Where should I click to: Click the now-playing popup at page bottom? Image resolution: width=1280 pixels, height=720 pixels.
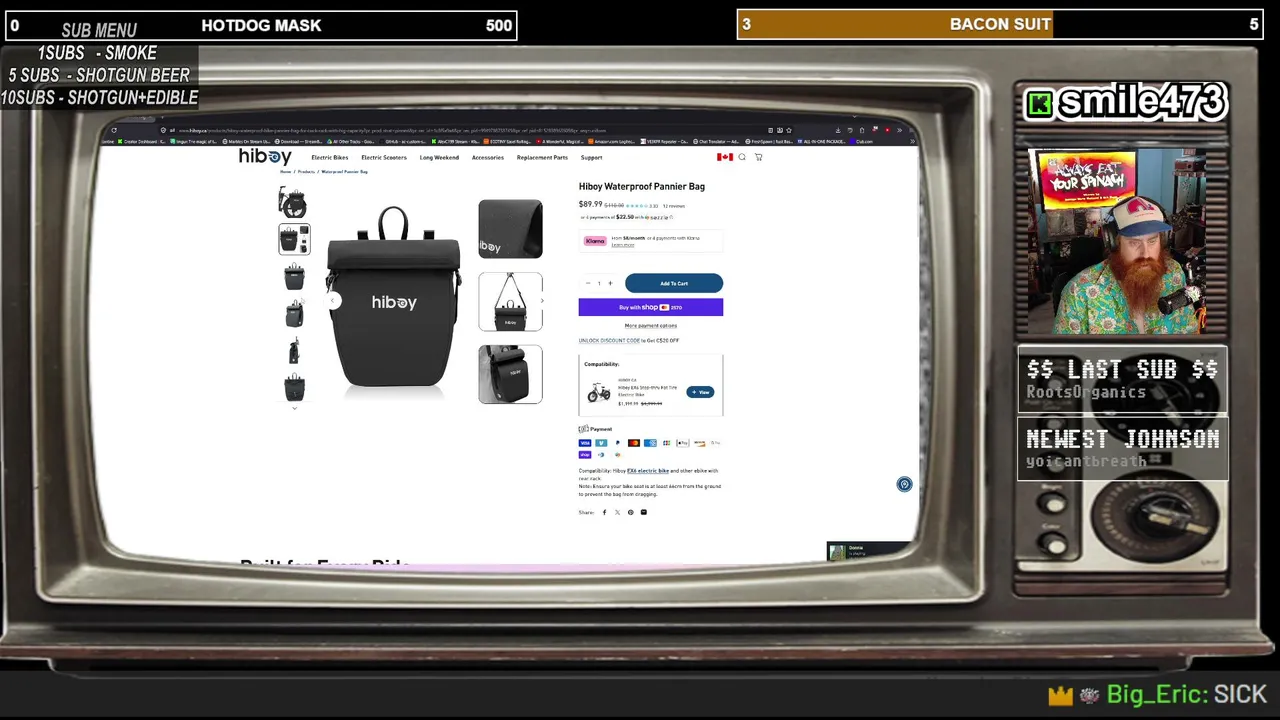[868, 552]
